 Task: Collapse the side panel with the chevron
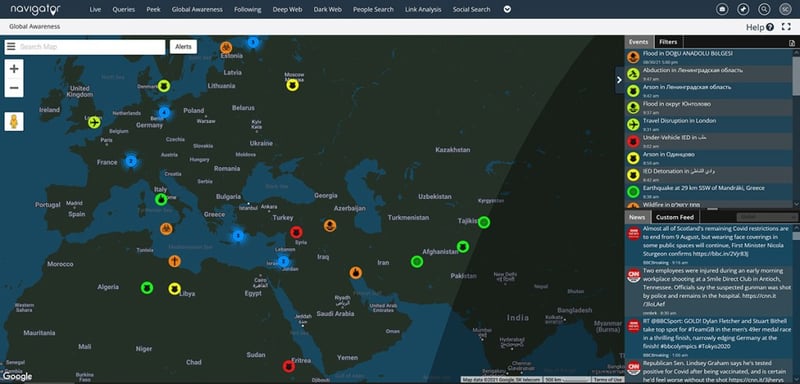[x=619, y=80]
